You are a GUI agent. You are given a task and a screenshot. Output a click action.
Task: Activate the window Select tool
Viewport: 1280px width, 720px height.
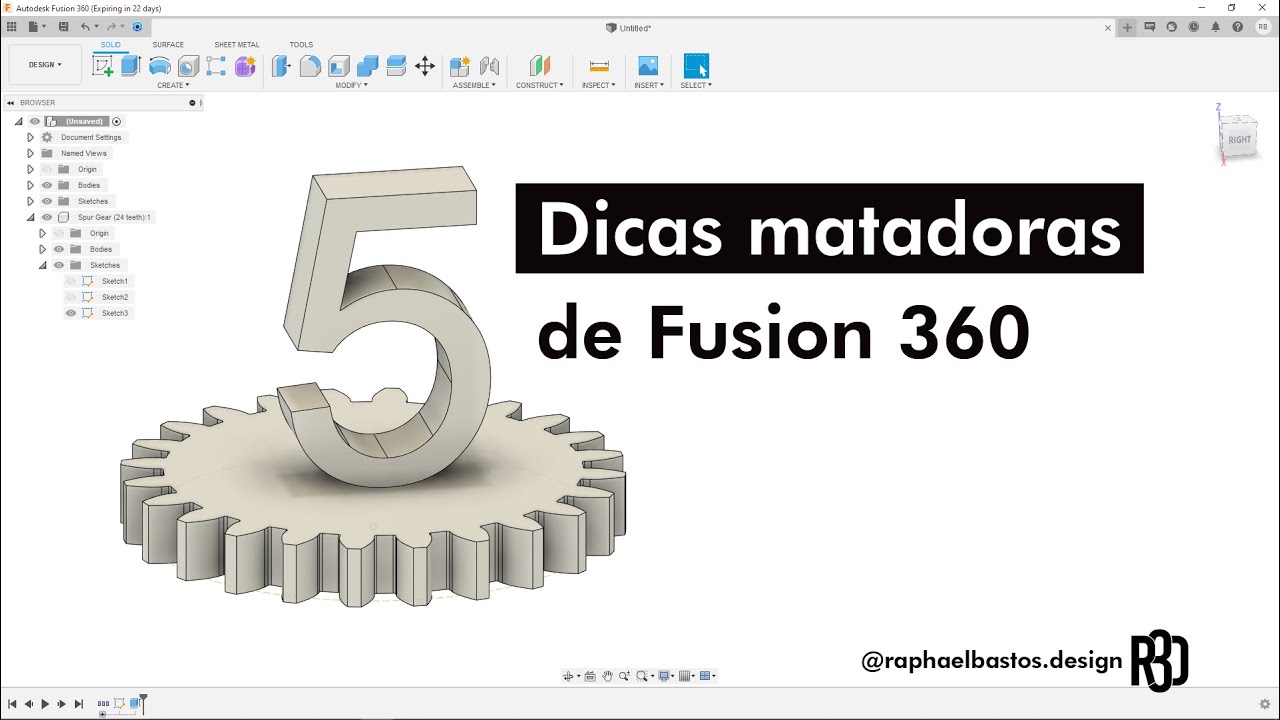[696, 66]
